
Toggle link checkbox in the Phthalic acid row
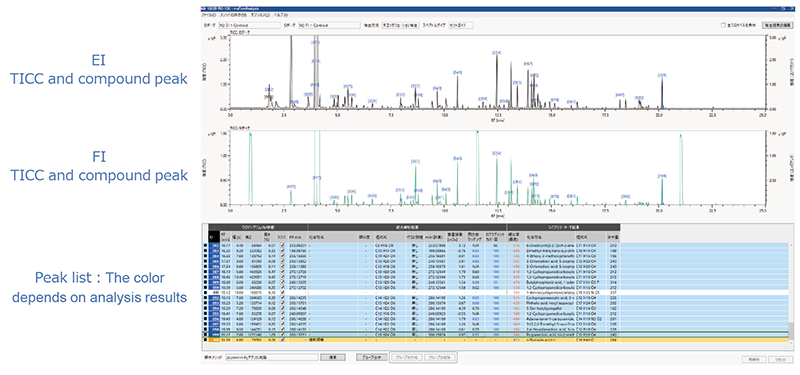pos(283,303)
